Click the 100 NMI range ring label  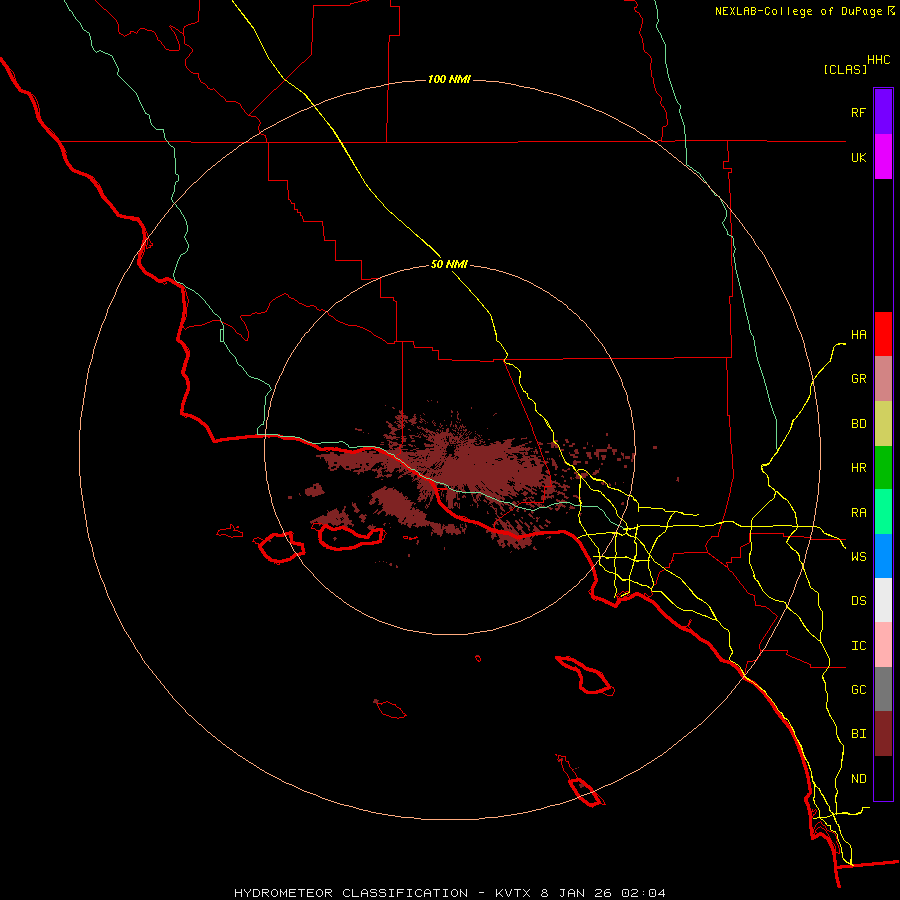pos(449,79)
